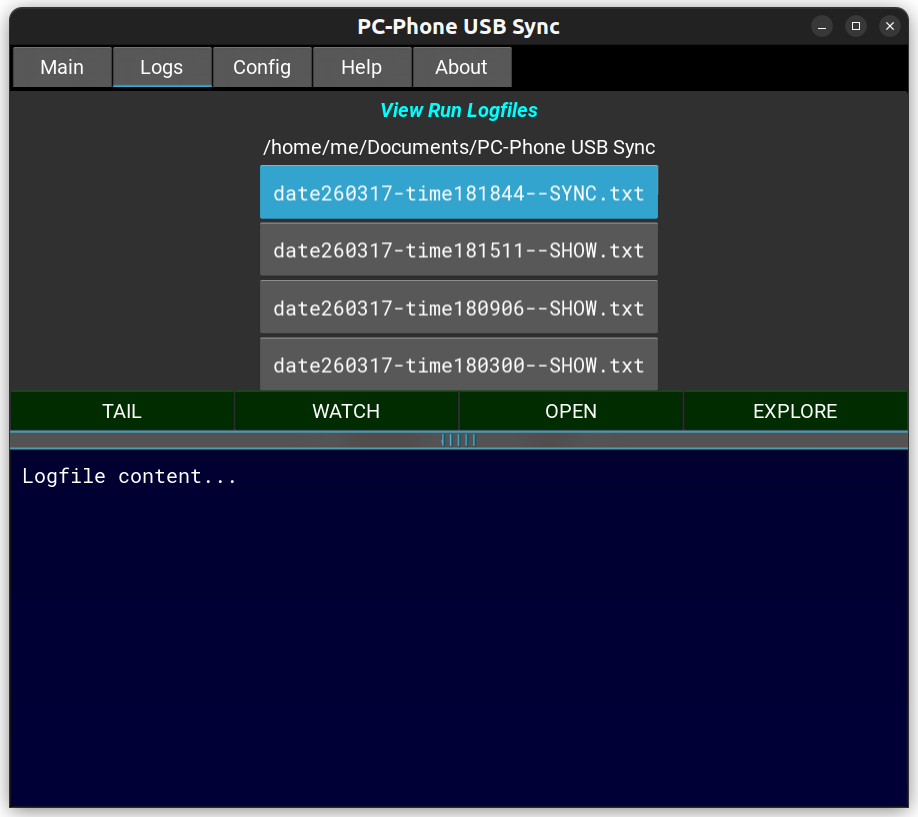Show the About tab
This screenshot has width=918, height=817.
click(x=462, y=67)
